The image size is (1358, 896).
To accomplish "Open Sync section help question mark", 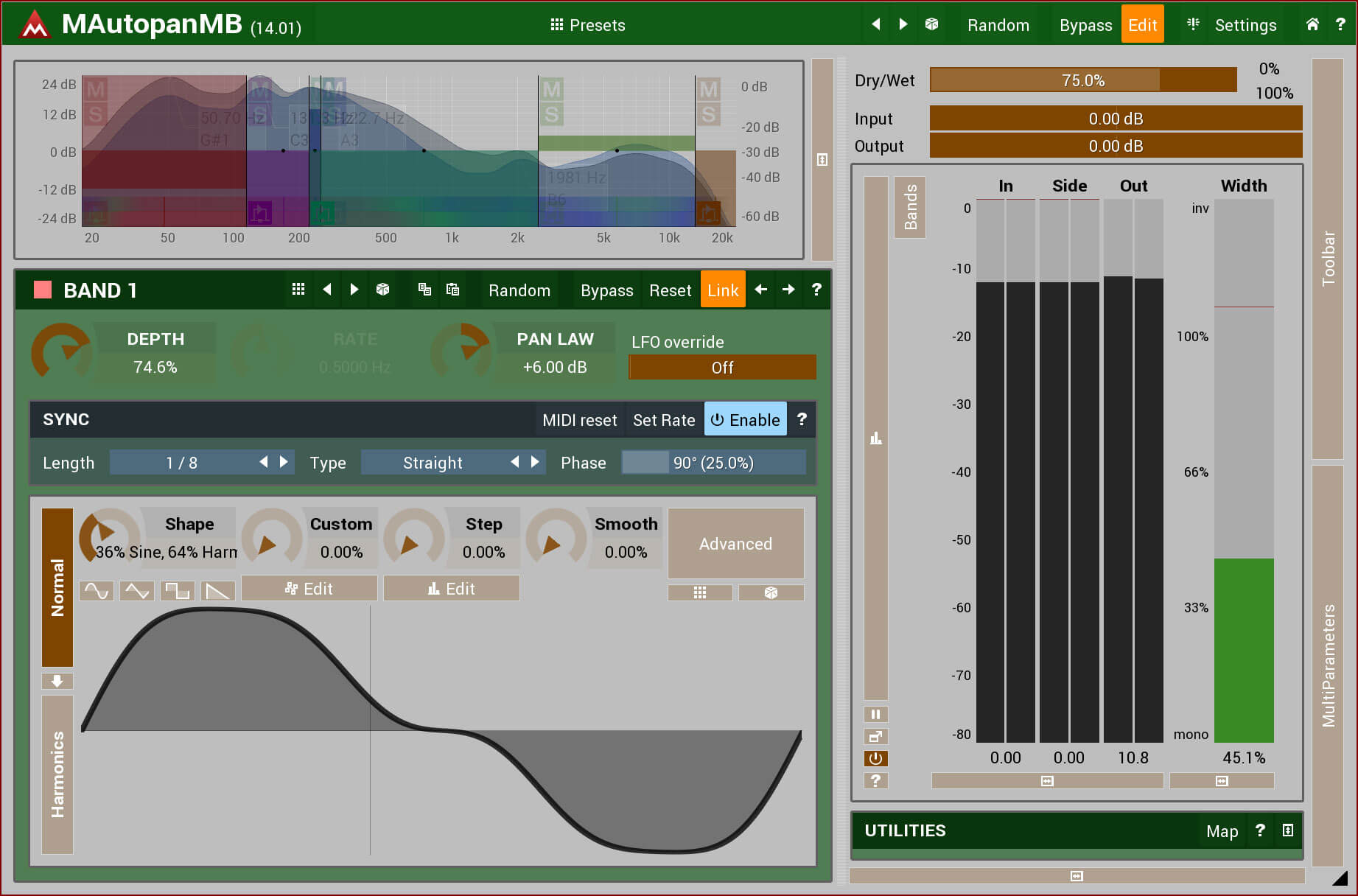I will [802, 419].
